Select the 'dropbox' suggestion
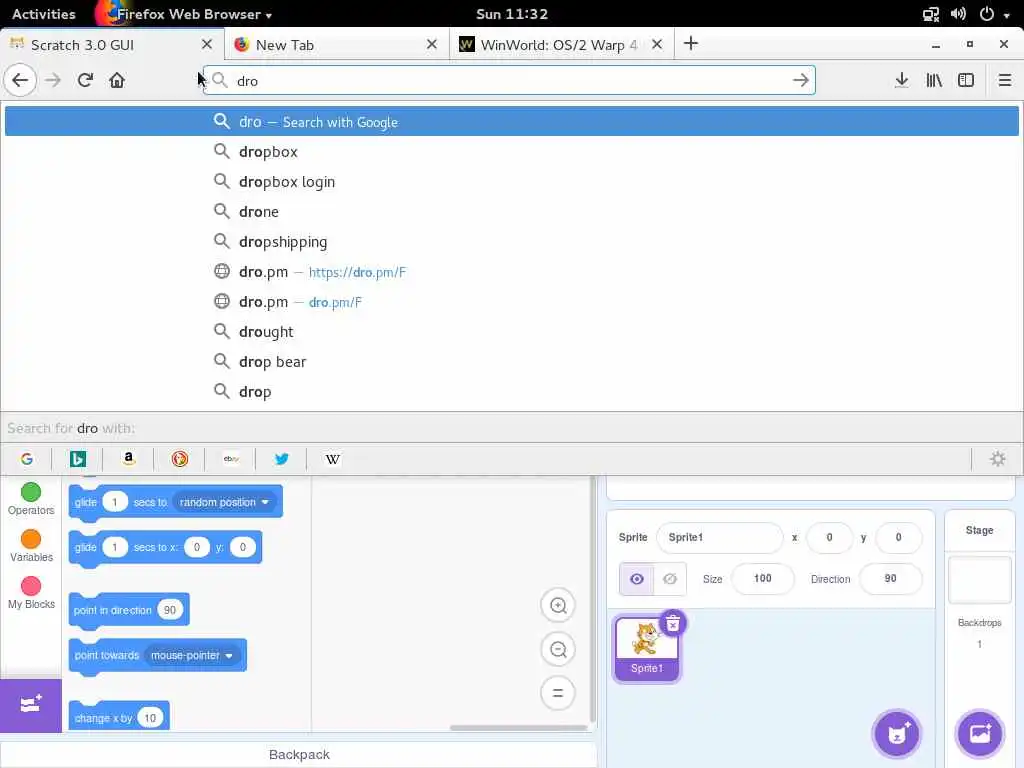1024x768 pixels. pos(511,152)
